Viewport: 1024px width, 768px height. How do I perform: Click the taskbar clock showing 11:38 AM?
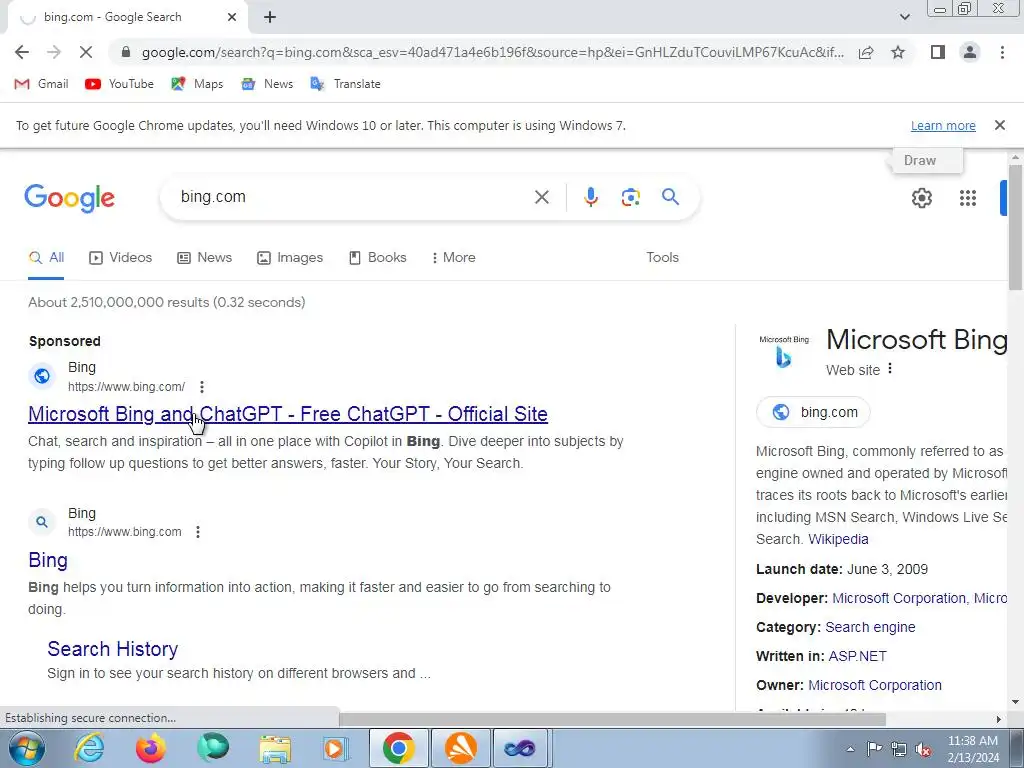pos(973,749)
